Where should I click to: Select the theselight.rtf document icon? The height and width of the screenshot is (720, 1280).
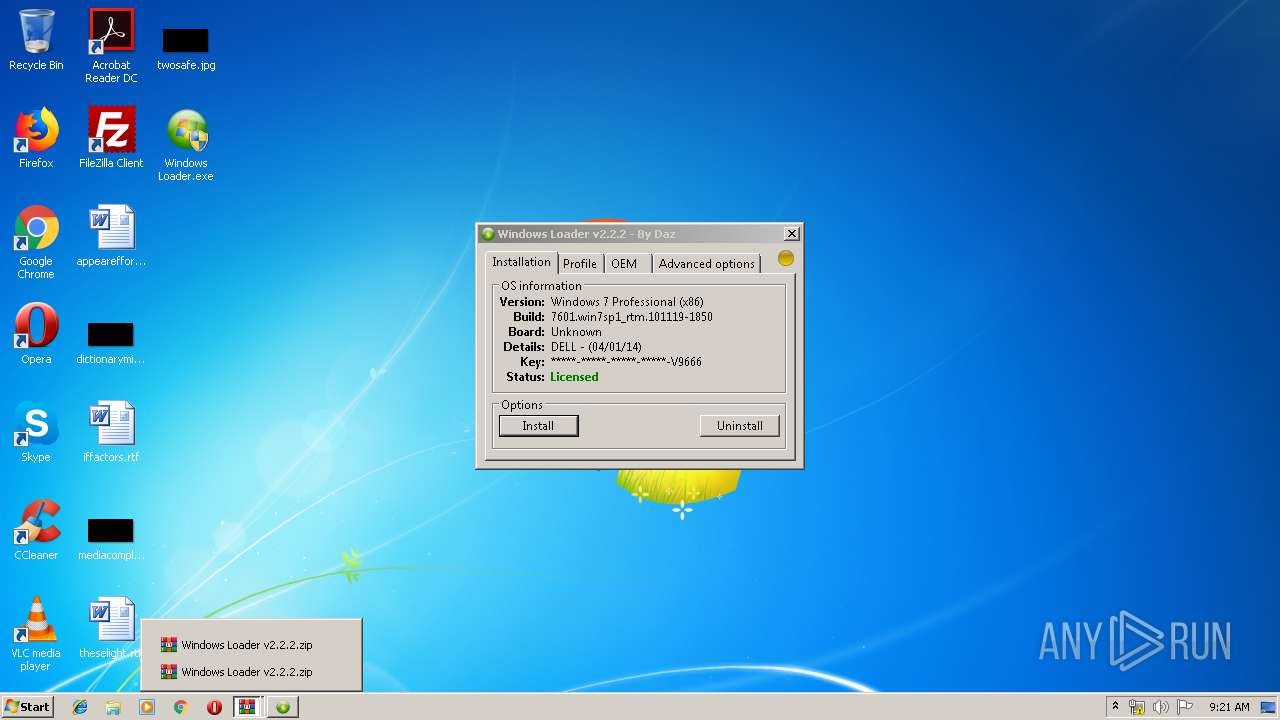pyautogui.click(x=111, y=628)
